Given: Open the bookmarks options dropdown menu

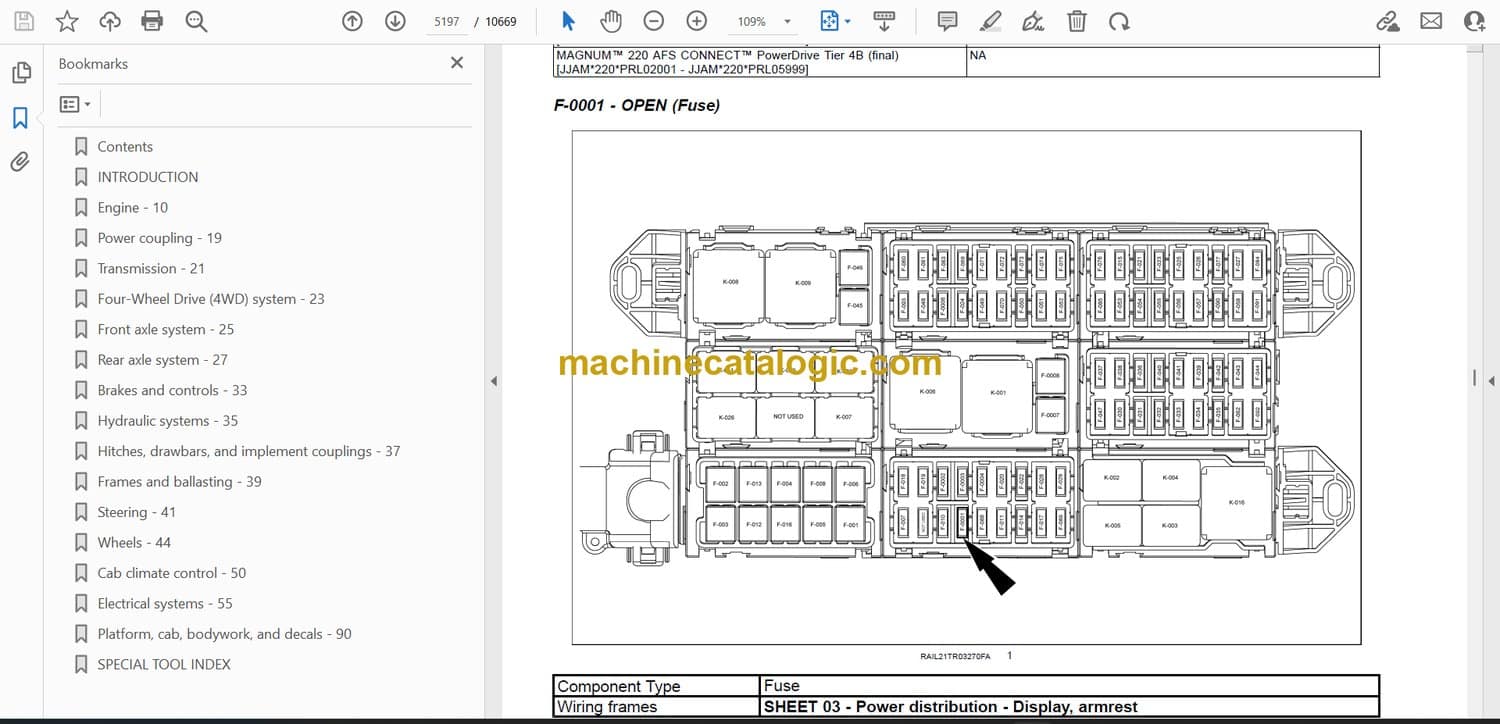Looking at the screenshot, I should click(x=75, y=104).
